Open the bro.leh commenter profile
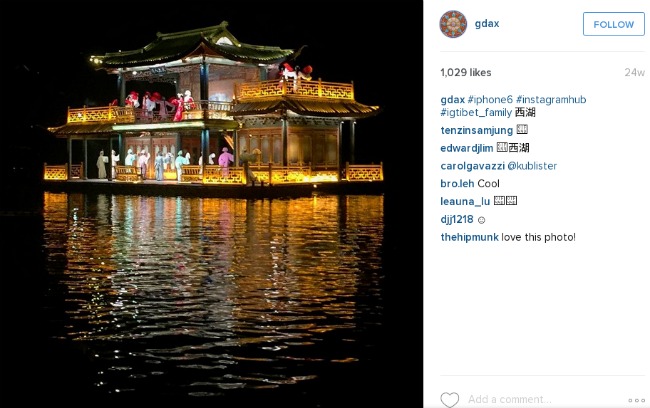 457,183
